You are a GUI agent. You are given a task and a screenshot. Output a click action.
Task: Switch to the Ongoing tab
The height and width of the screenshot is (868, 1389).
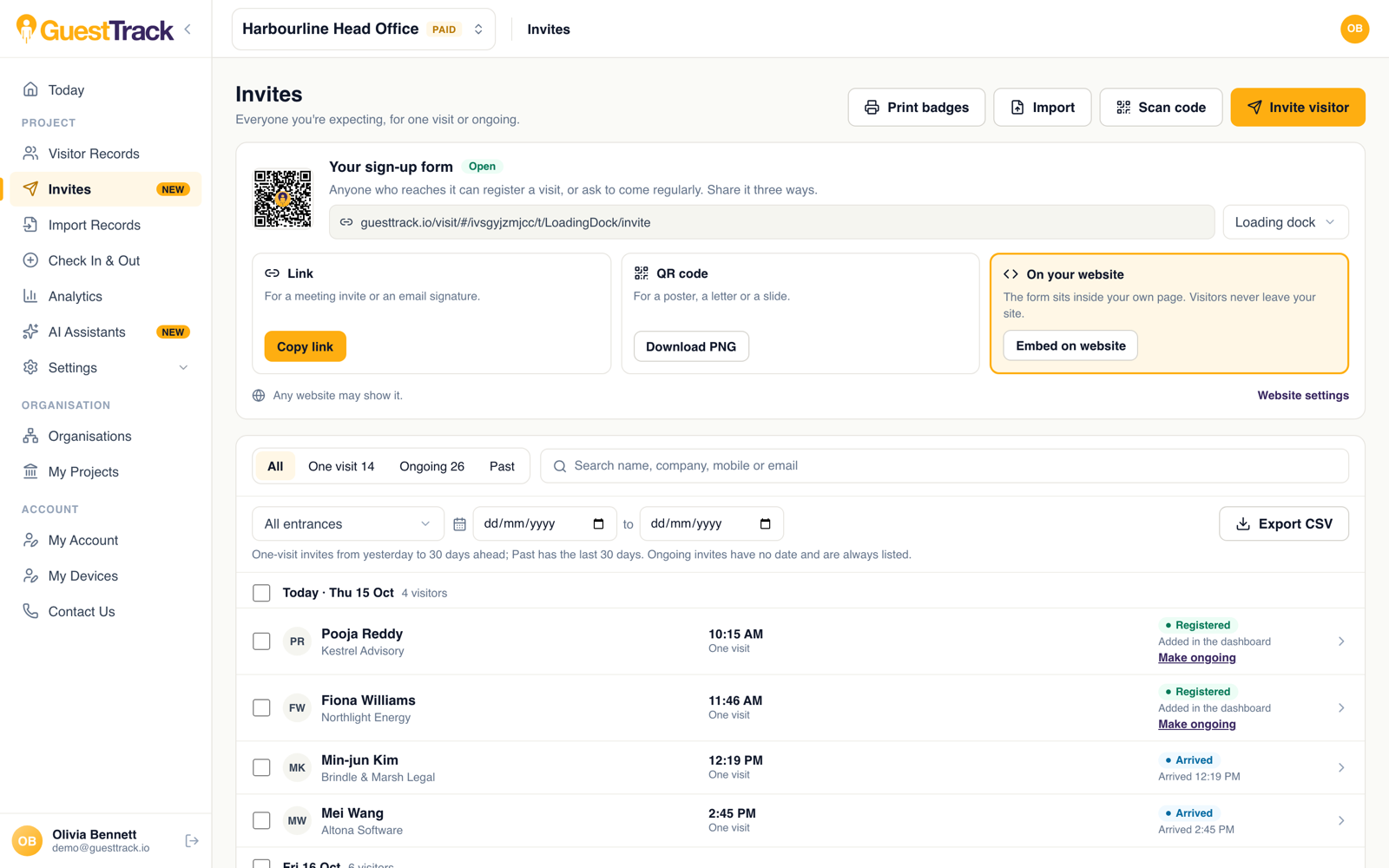pyautogui.click(x=431, y=466)
